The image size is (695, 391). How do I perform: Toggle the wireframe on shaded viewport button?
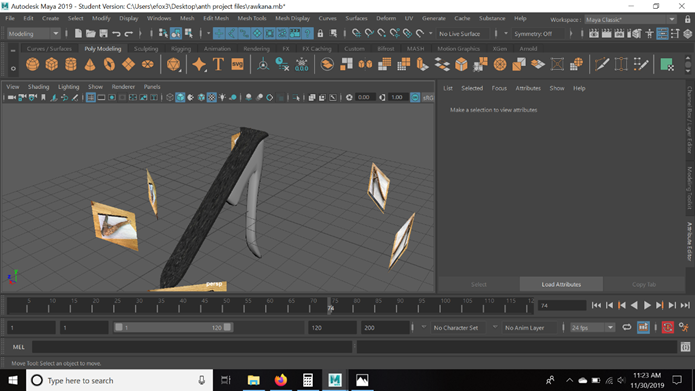(201, 98)
